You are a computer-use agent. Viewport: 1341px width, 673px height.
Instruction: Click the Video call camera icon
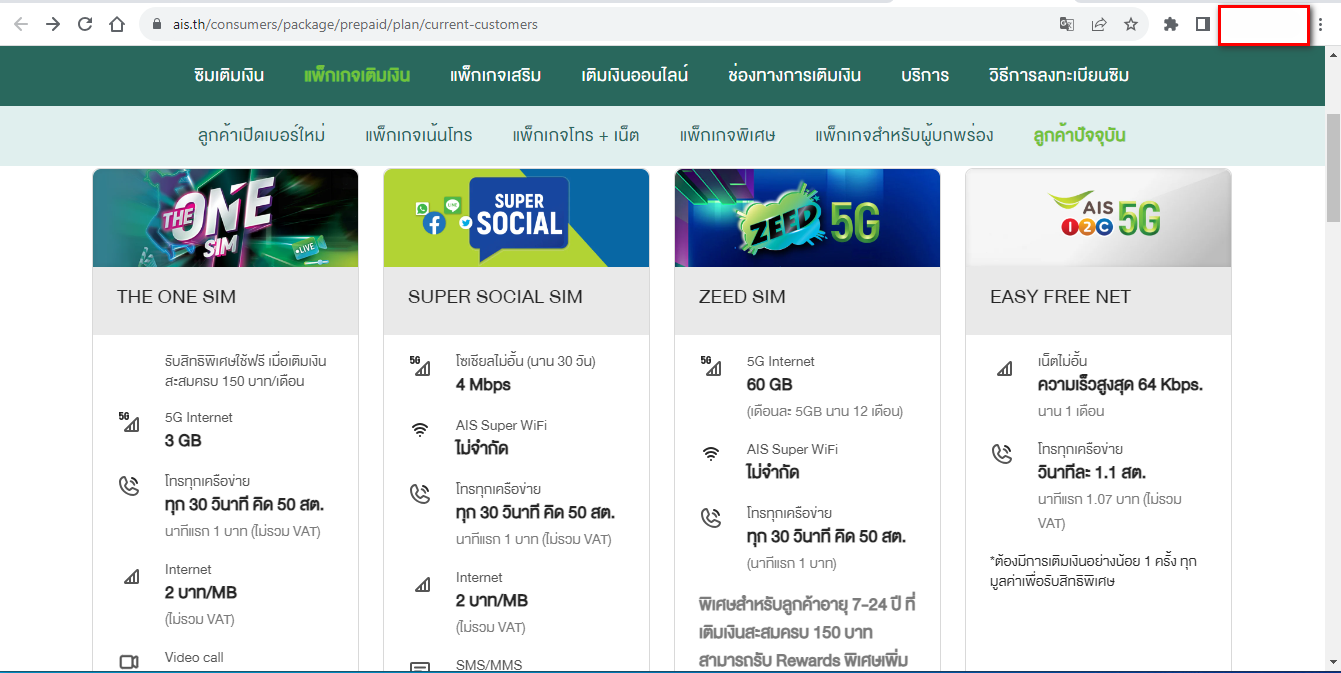pos(129,662)
